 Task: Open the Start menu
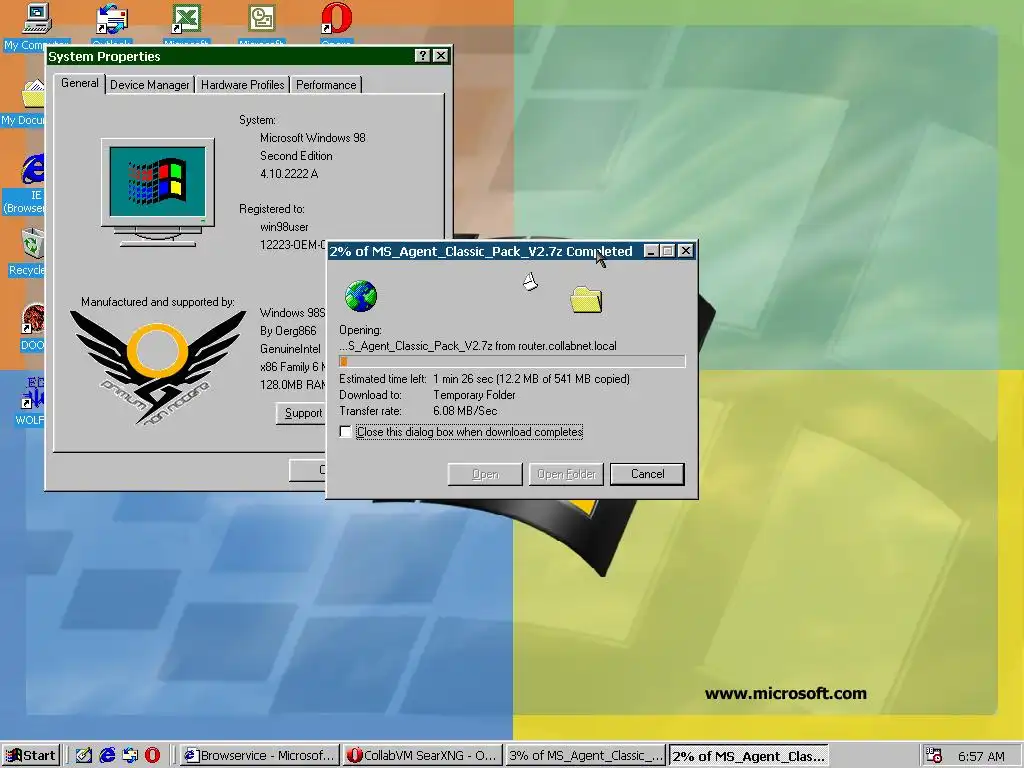[31, 756]
